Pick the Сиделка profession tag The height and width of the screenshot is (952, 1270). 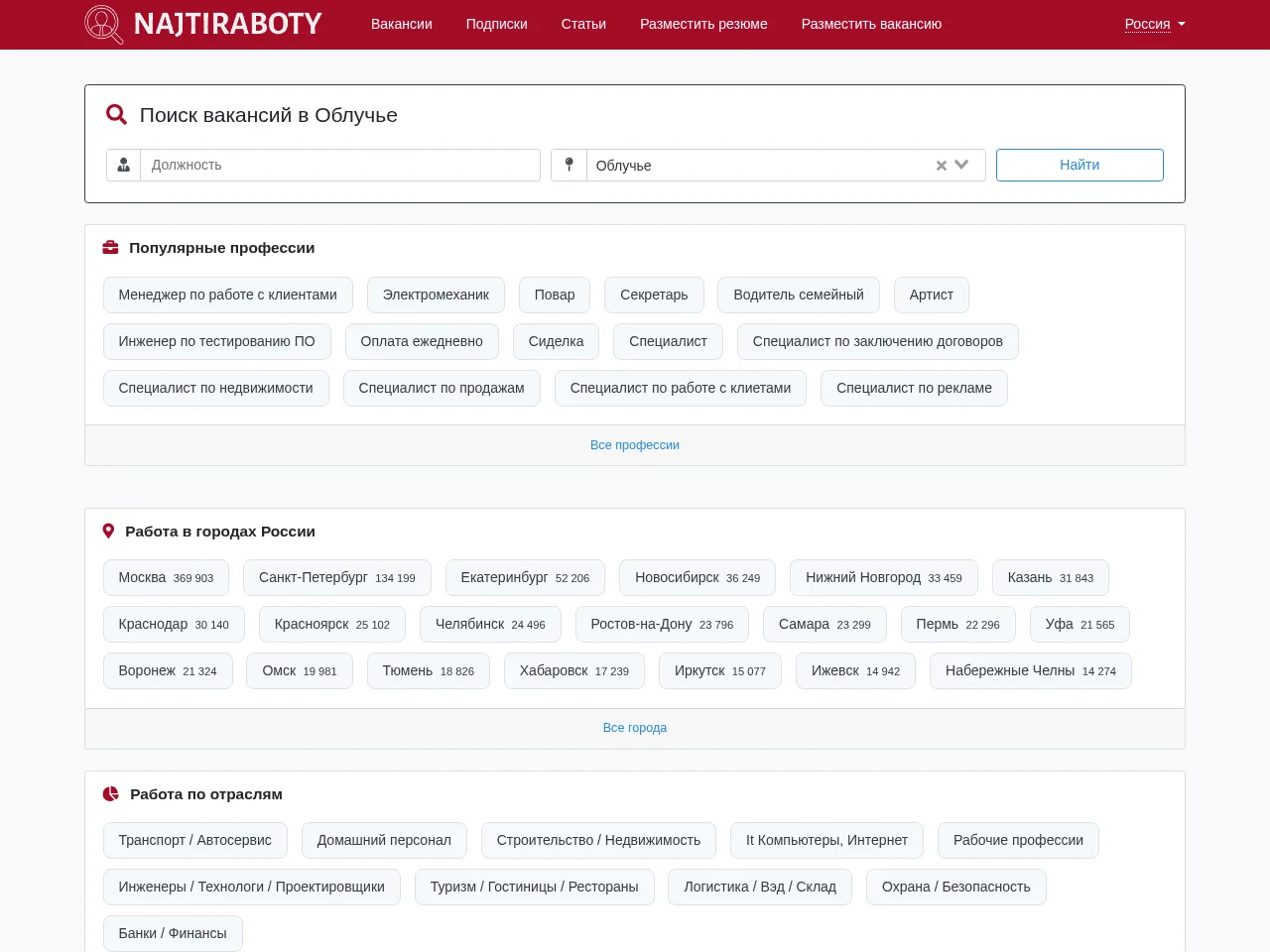556,341
